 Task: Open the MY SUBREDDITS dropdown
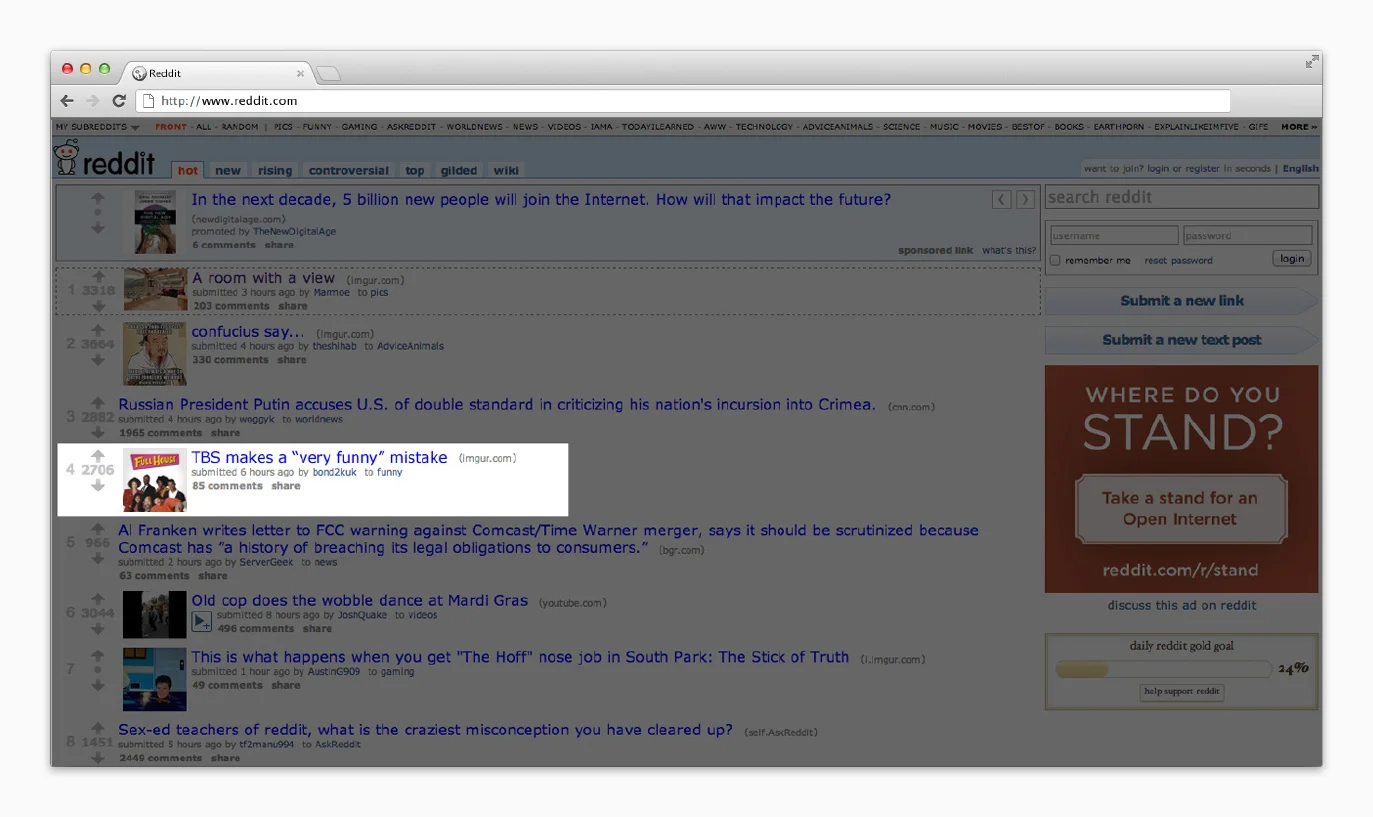point(97,127)
